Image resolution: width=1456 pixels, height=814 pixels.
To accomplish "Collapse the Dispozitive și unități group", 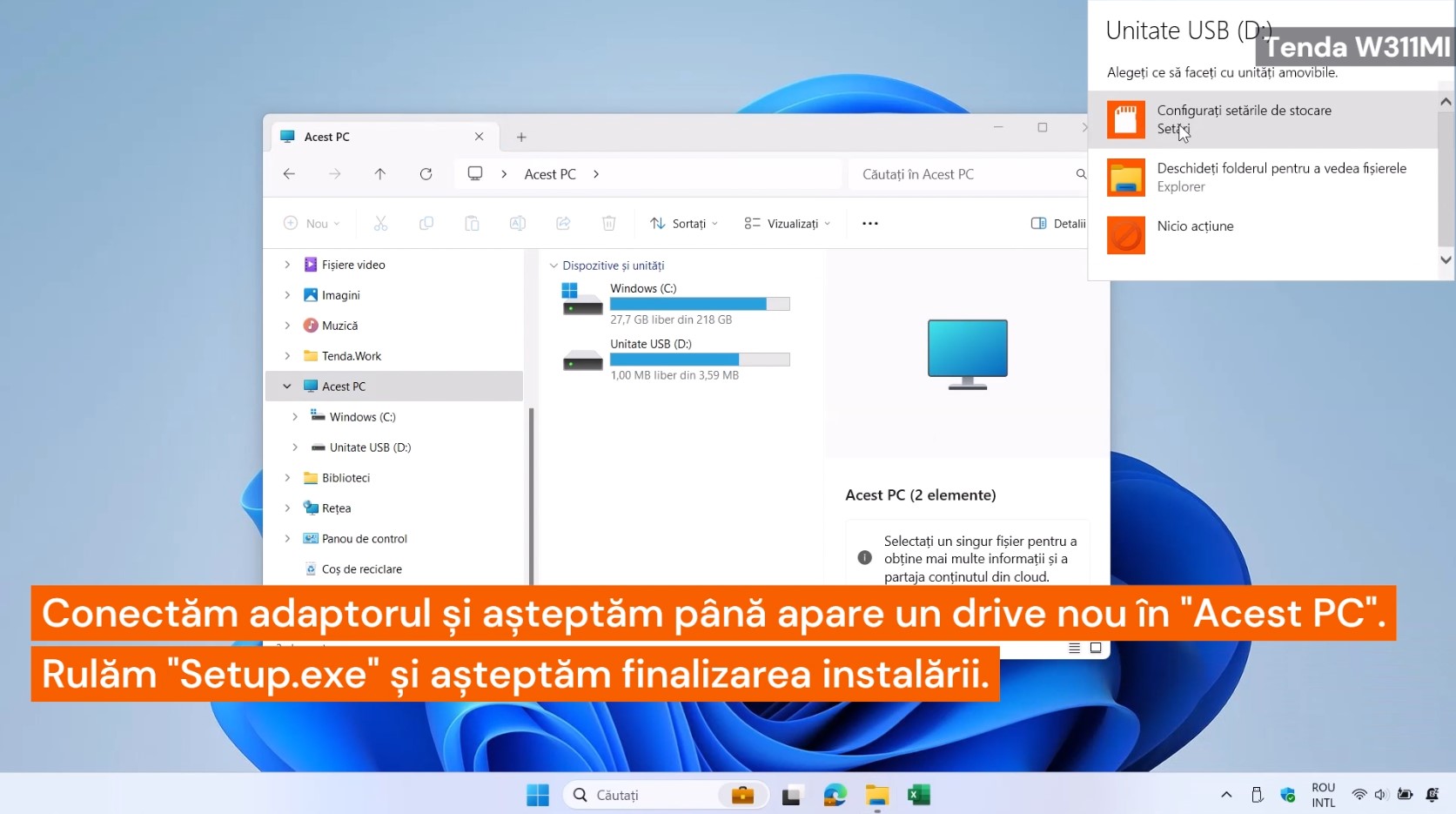I will click(554, 266).
